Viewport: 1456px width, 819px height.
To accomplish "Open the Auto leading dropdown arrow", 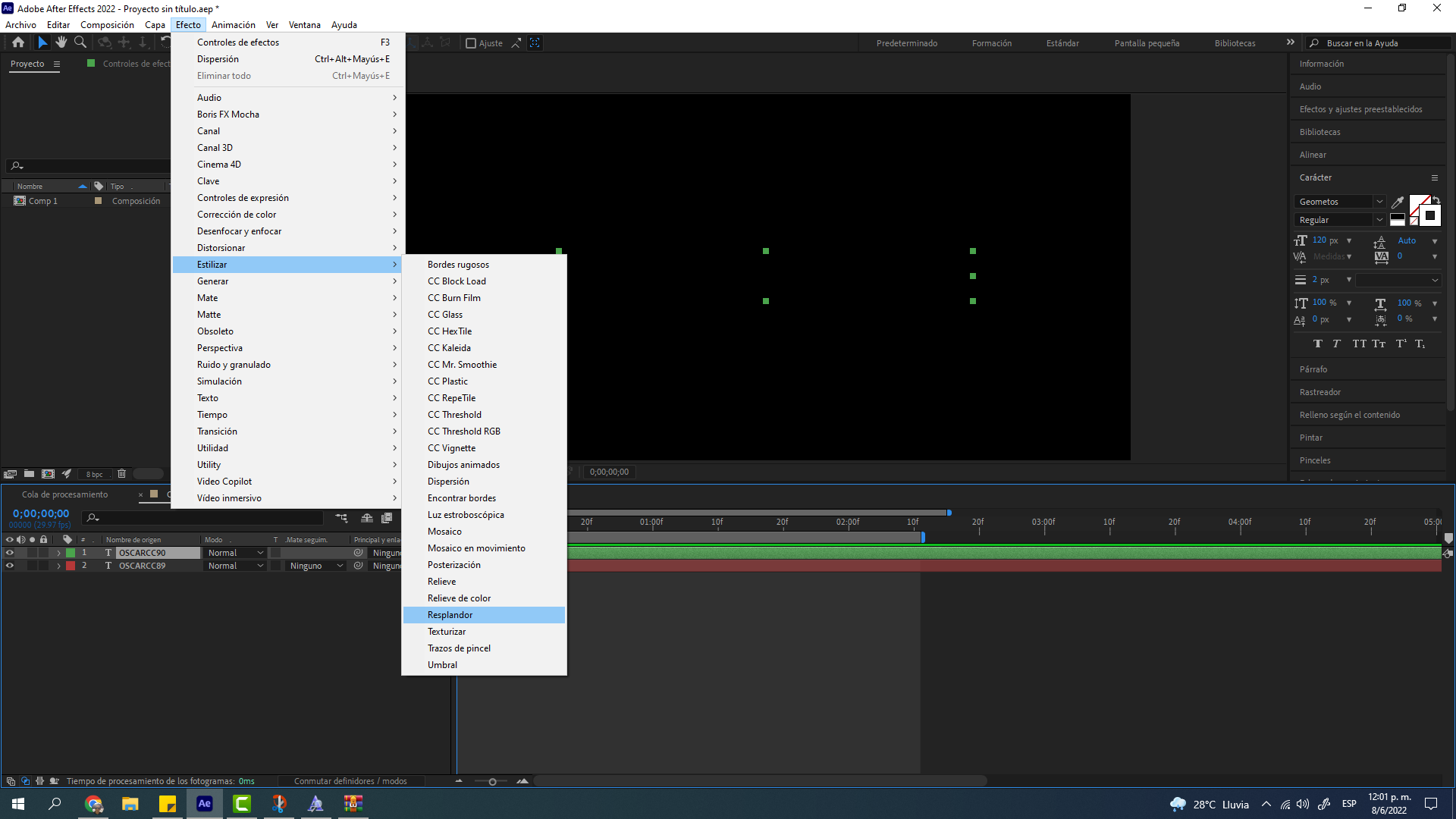I will (x=1435, y=241).
